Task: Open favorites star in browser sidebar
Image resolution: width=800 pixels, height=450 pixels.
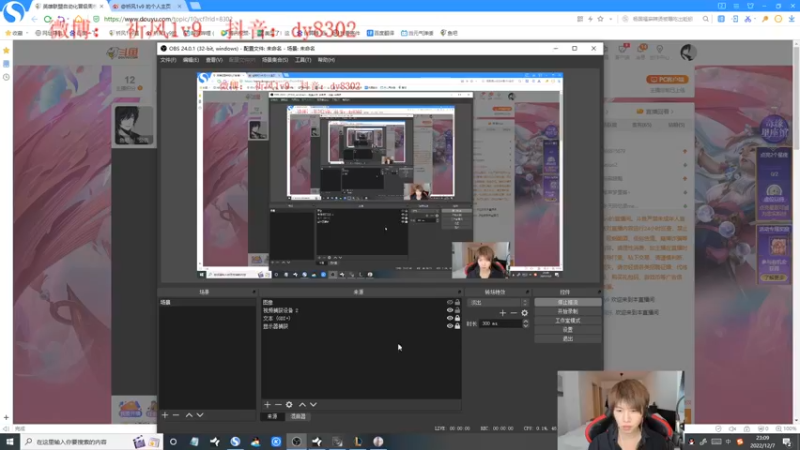Action: pyautogui.click(x=6, y=51)
